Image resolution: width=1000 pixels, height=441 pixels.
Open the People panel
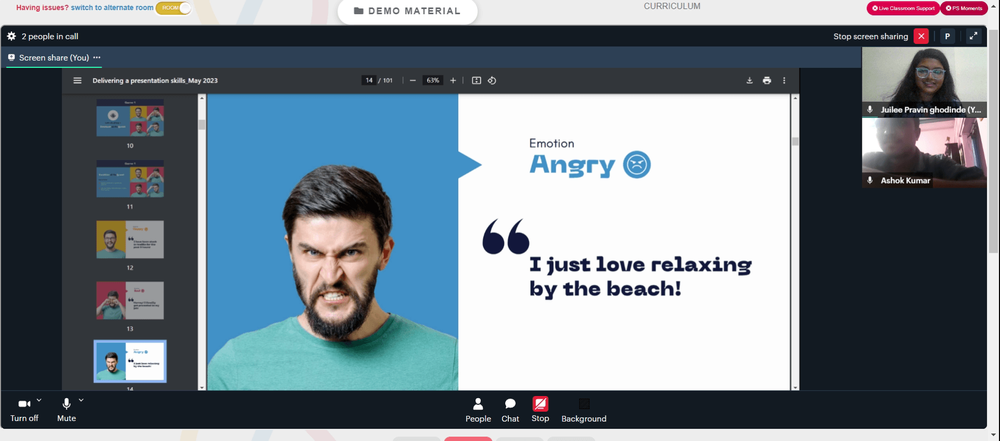[478, 410]
